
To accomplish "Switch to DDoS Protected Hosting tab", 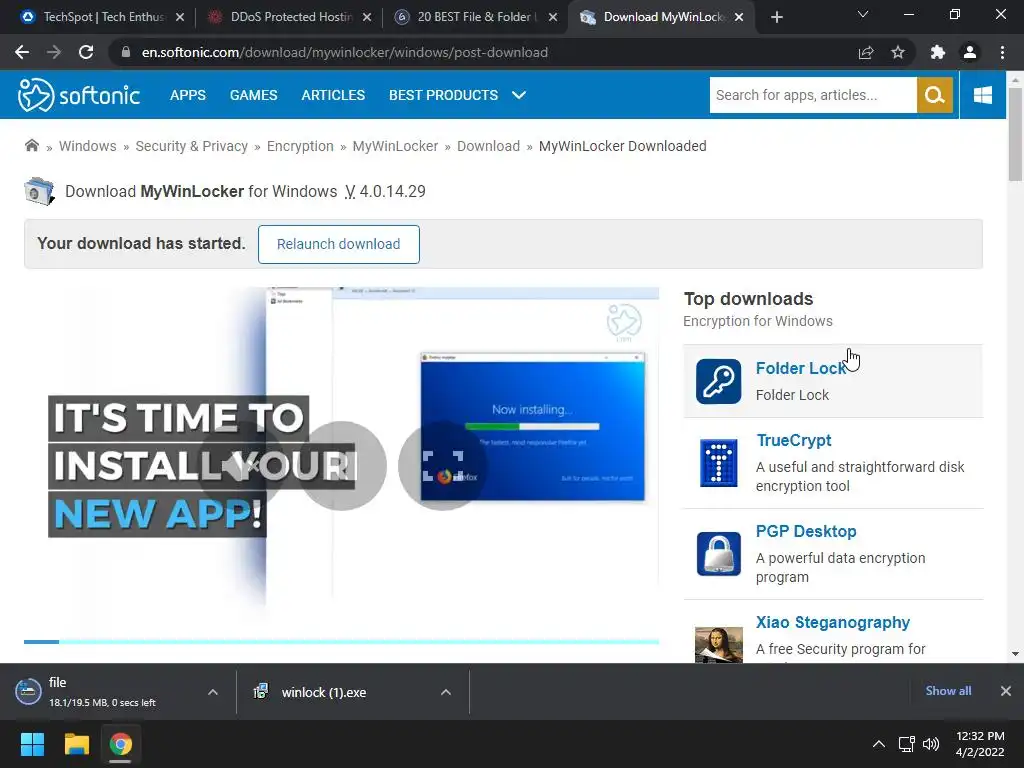I will point(291,17).
